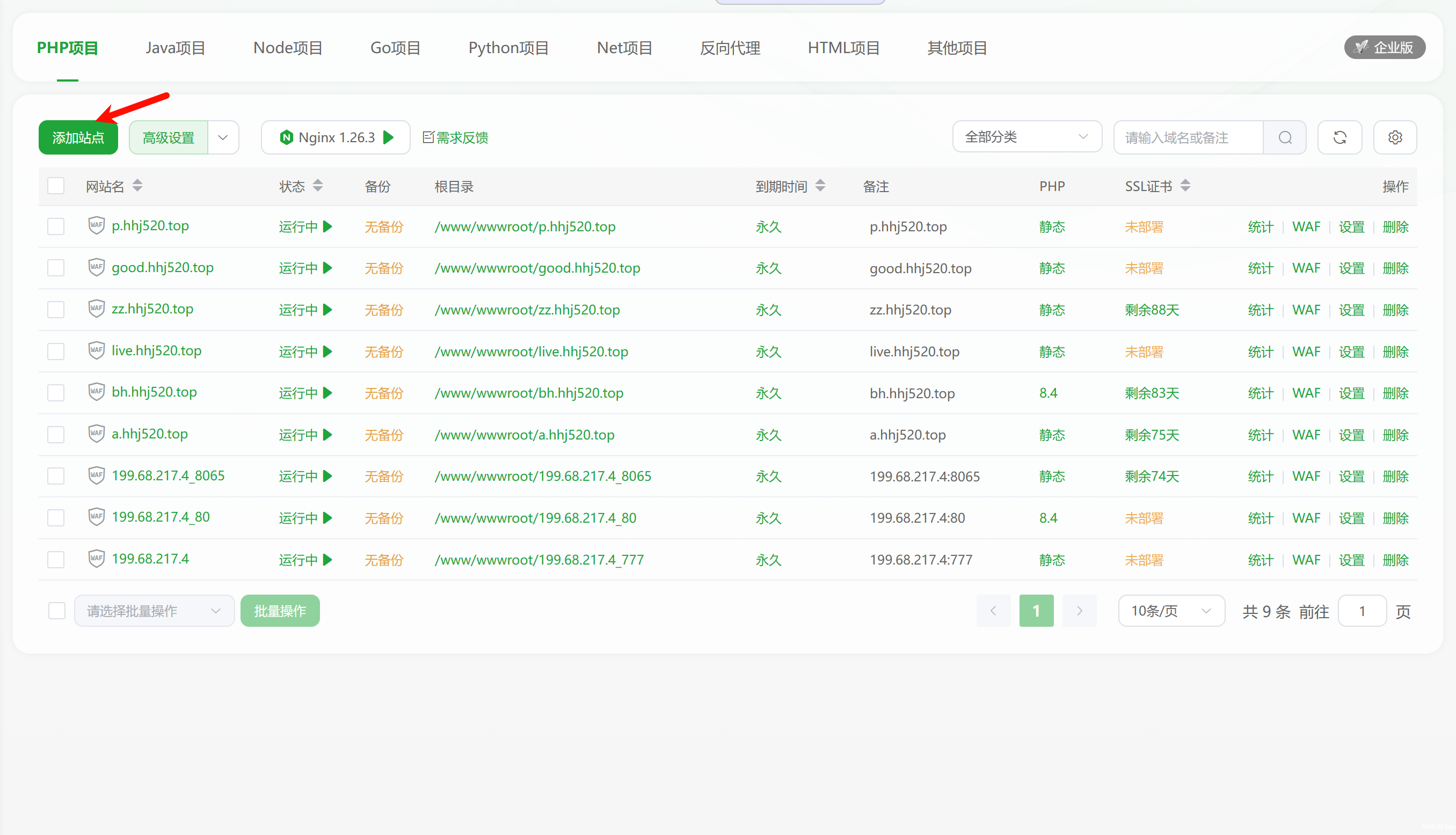The height and width of the screenshot is (835, 1456).
Task: Toggle the select-all checkbox in table header
Action: click(56, 186)
